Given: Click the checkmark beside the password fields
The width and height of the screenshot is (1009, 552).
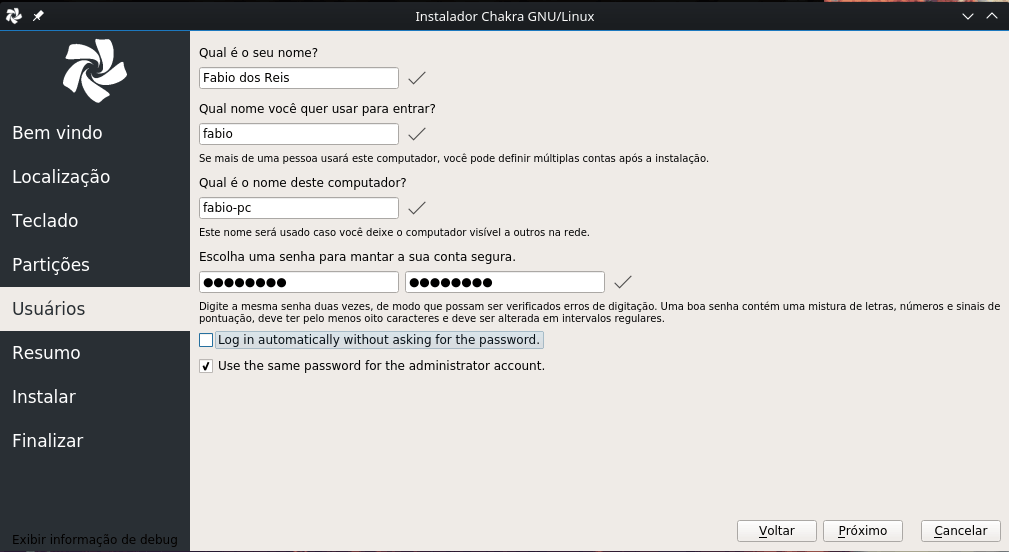Looking at the screenshot, I should (x=623, y=282).
